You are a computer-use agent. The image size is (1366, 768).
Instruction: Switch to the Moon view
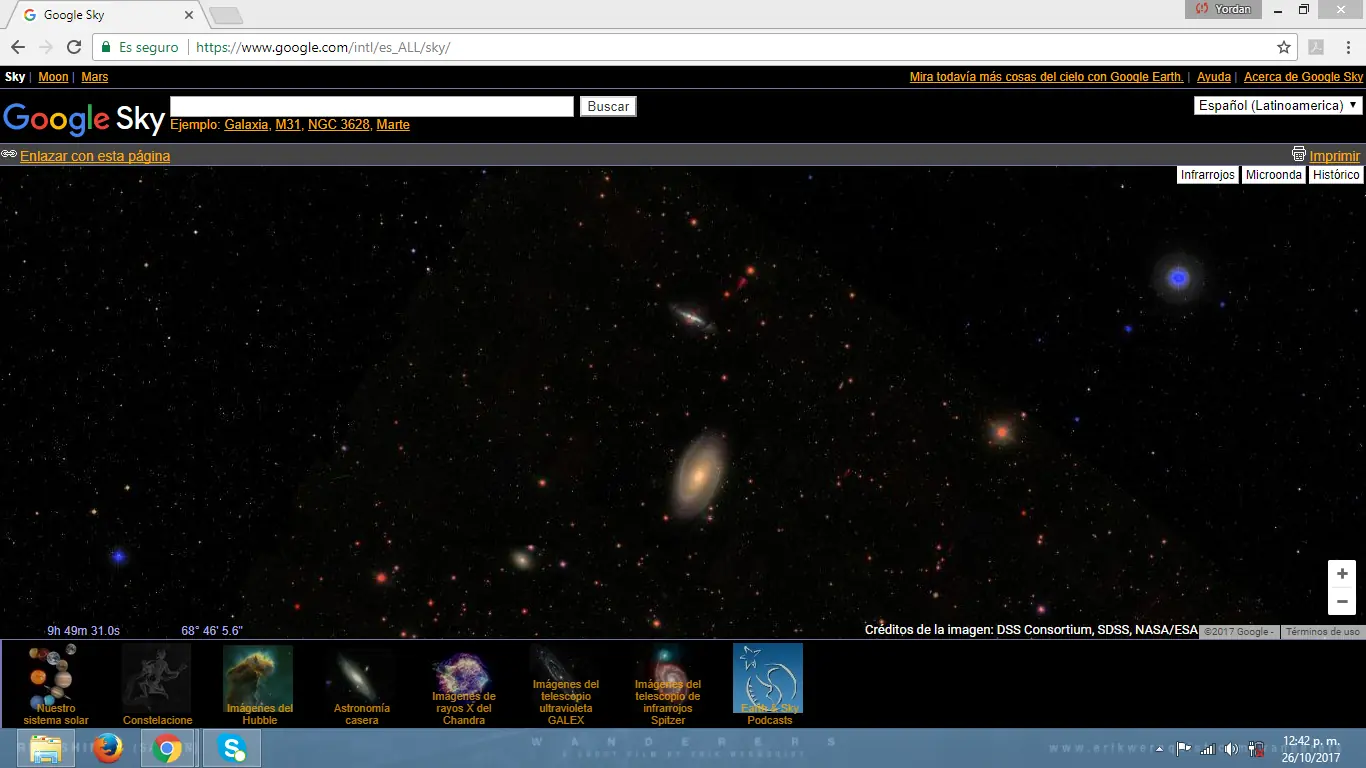click(x=54, y=77)
